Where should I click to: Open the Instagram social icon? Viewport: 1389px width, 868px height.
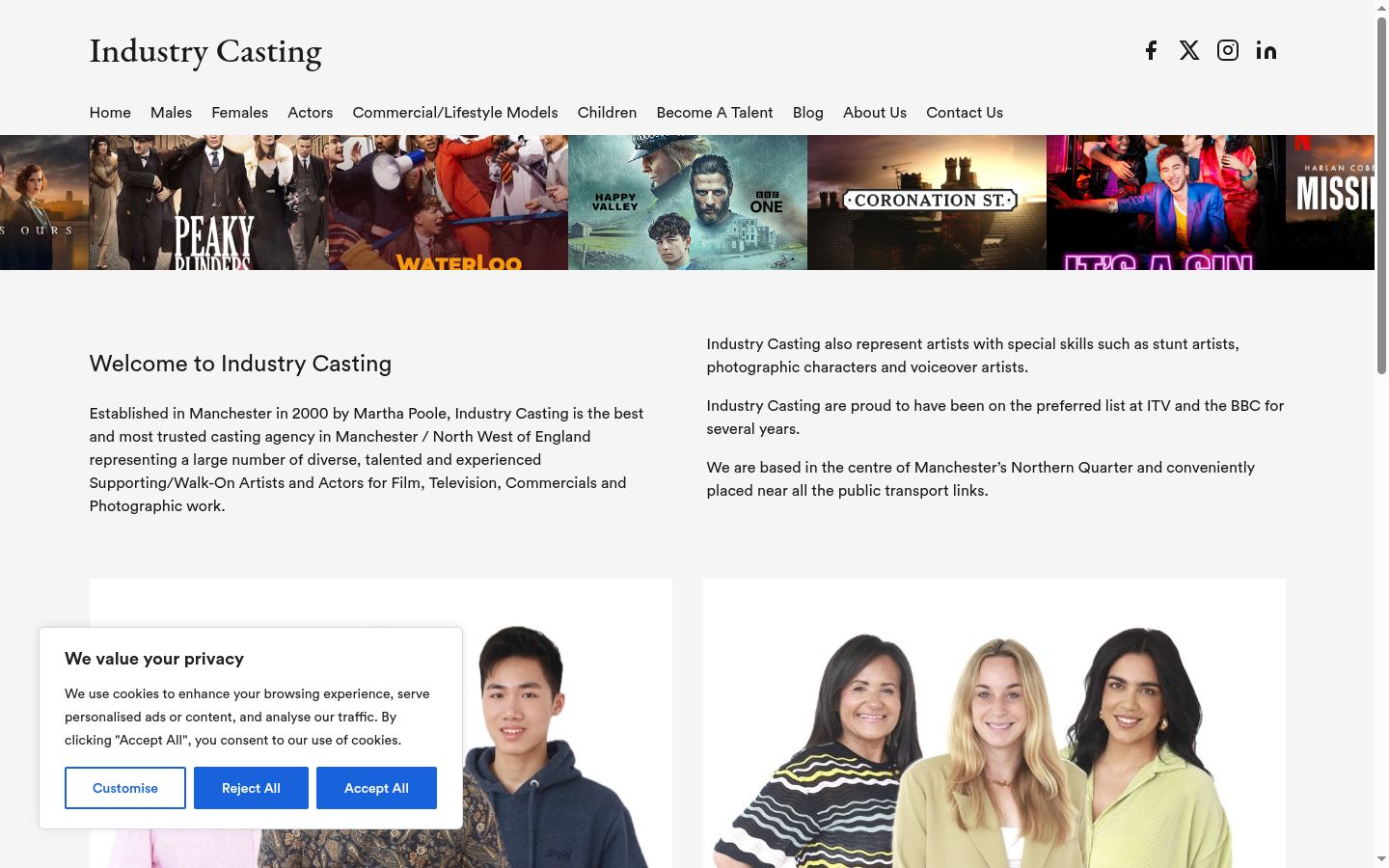1228,50
